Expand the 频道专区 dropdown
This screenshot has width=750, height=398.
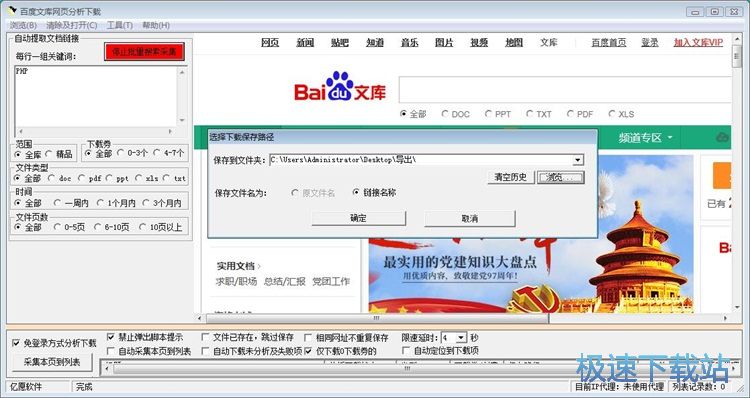tap(645, 138)
